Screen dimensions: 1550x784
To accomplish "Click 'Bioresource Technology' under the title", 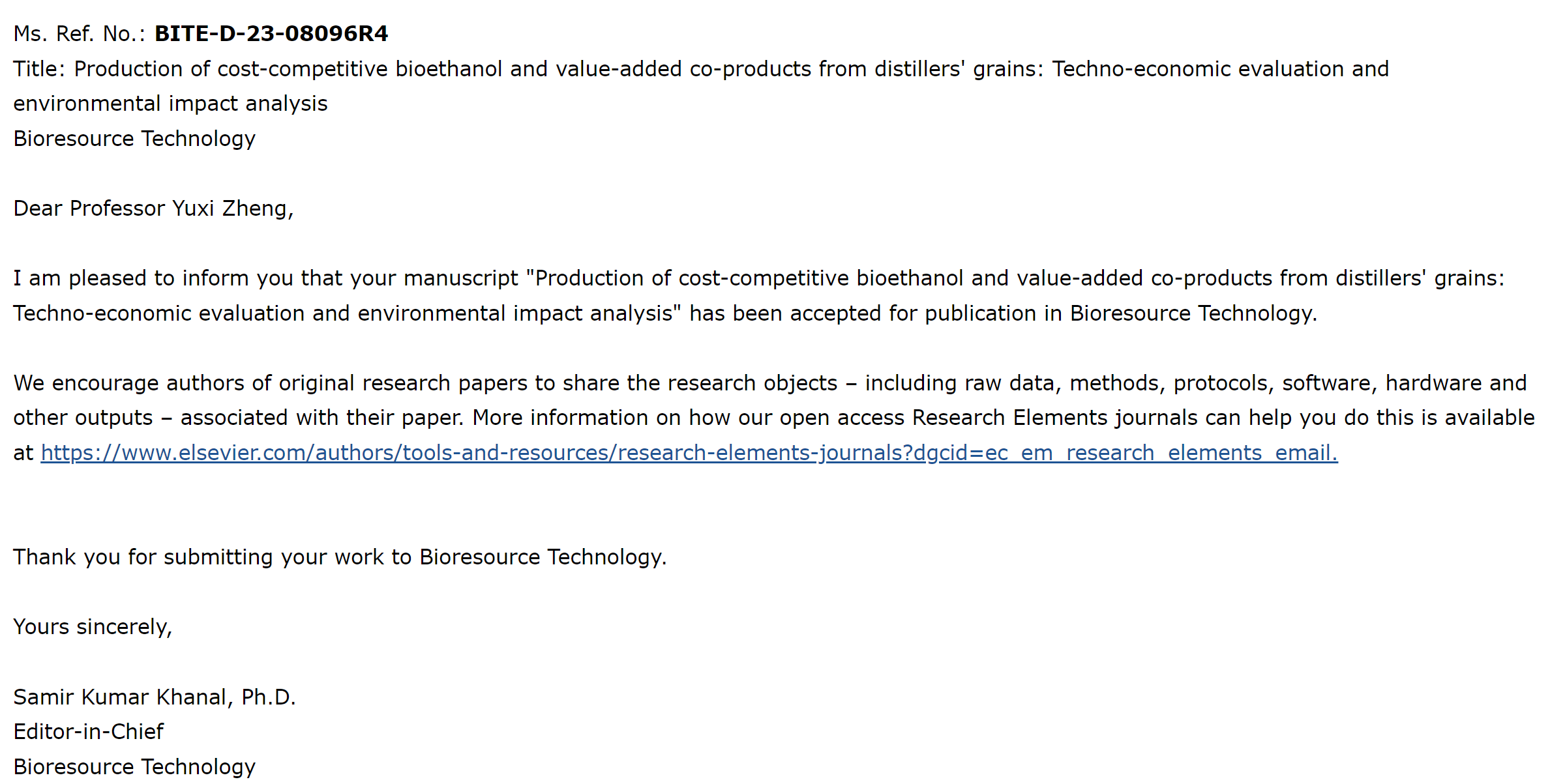I will coord(134,139).
